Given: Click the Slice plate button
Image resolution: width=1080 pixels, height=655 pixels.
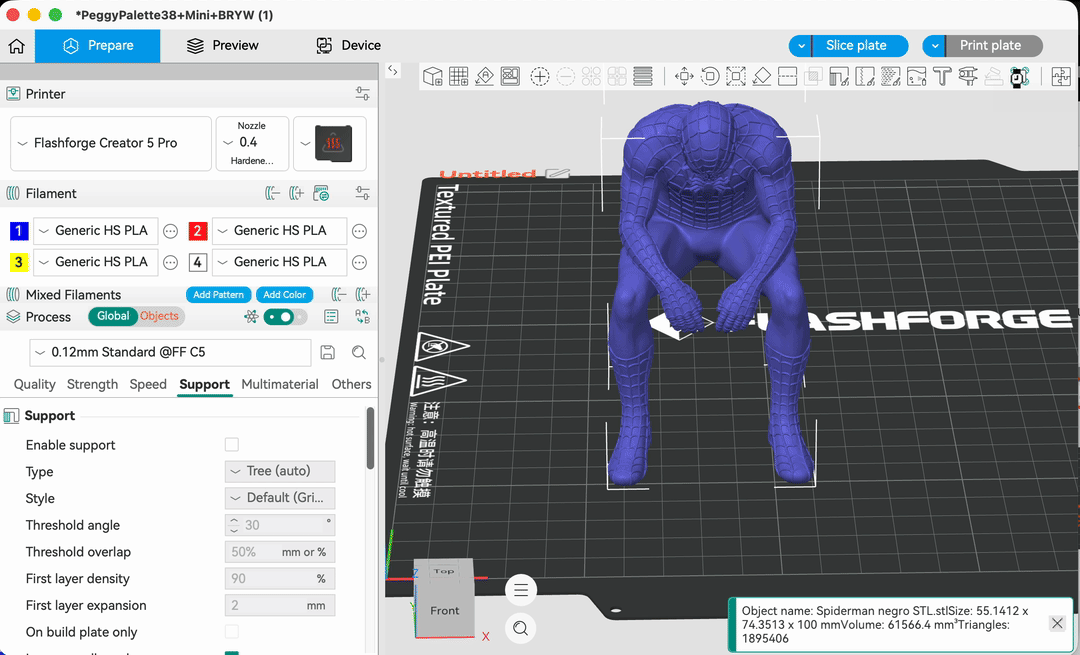Looking at the screenshot, I should pos(860,46).
